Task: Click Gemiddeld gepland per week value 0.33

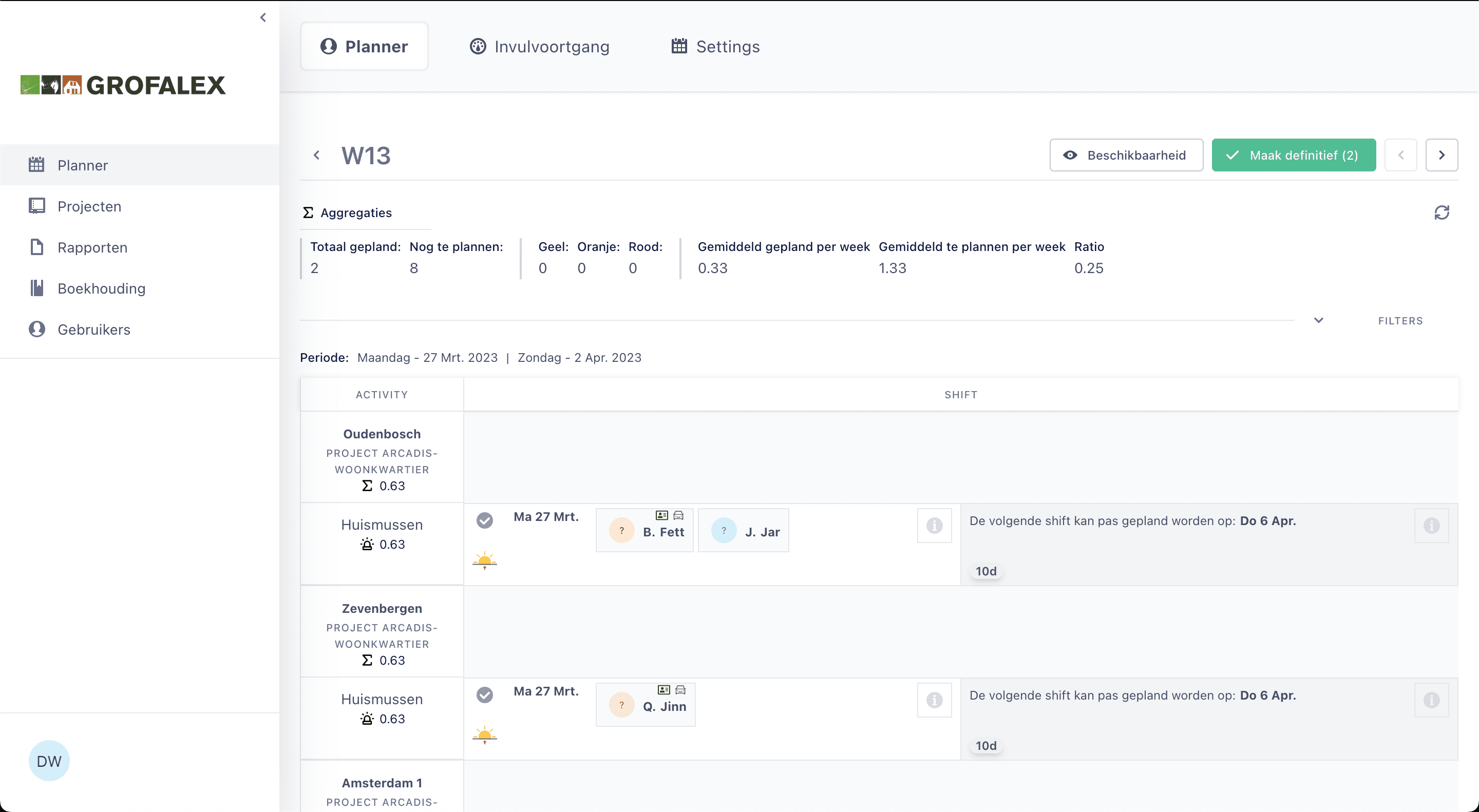Action: [x=712, y=268]
